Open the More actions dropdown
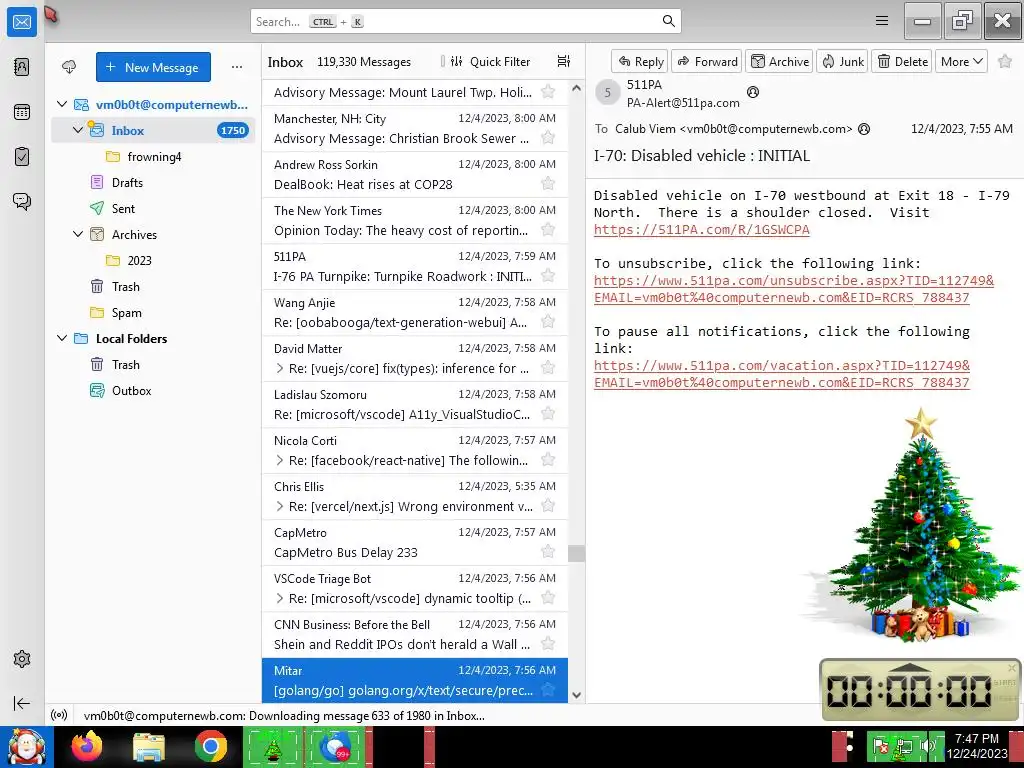The width and height of the screenshot is (1024, 768). (x=961, y=61)
